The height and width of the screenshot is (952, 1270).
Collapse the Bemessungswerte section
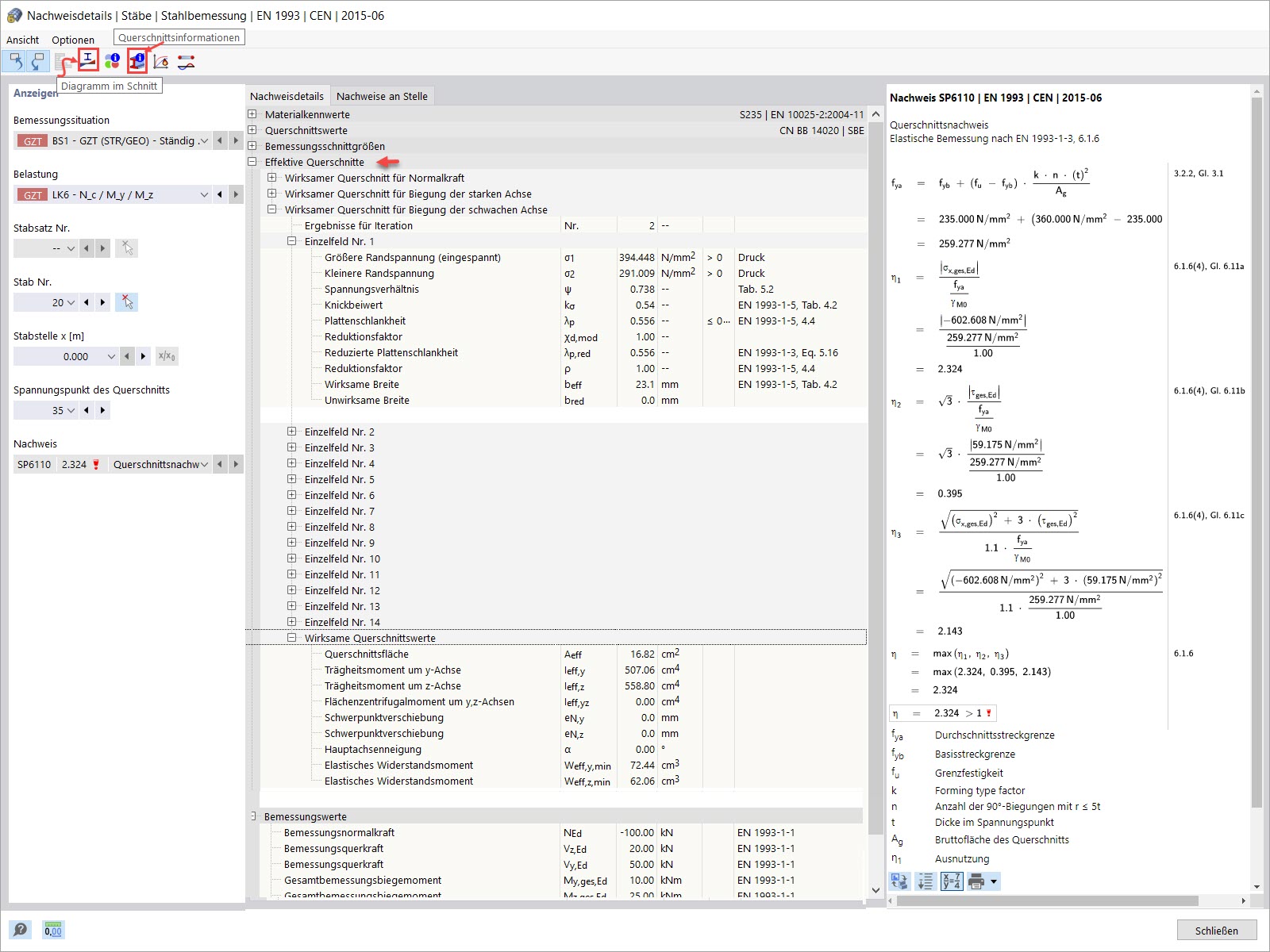(x=253, y=816)
